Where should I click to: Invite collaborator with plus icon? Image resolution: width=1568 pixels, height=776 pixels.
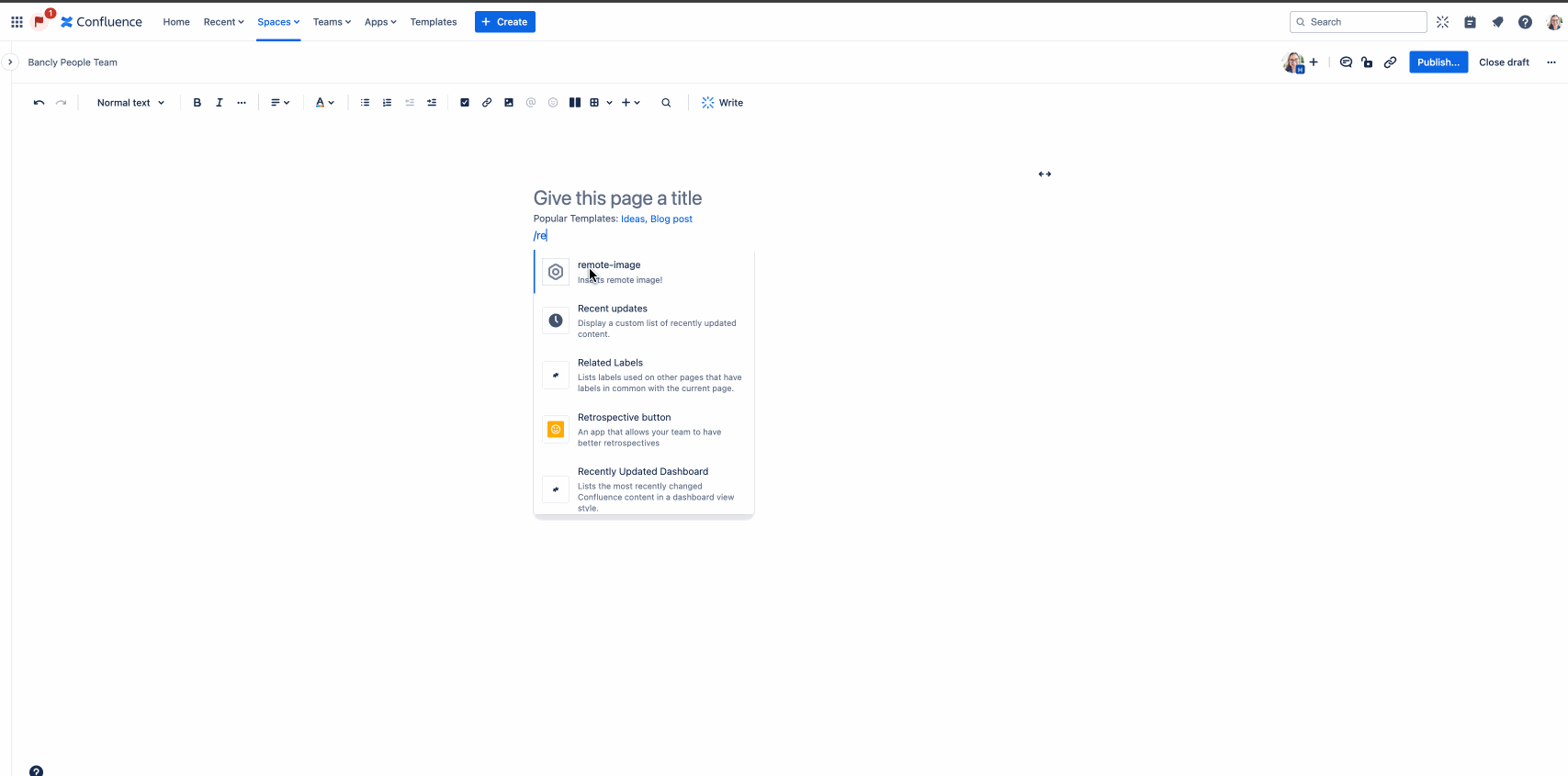pos(1314,62)
